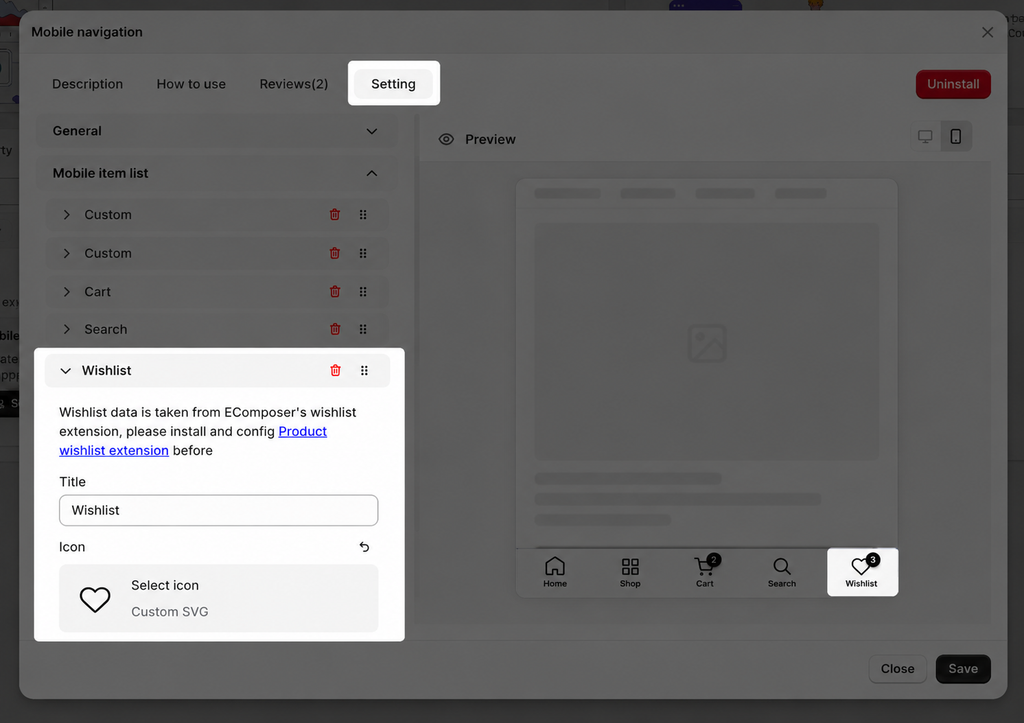Screen dimensions: 1024x723
Task: Collapse the Wishlist item row
Action: [x=65, y=370]
